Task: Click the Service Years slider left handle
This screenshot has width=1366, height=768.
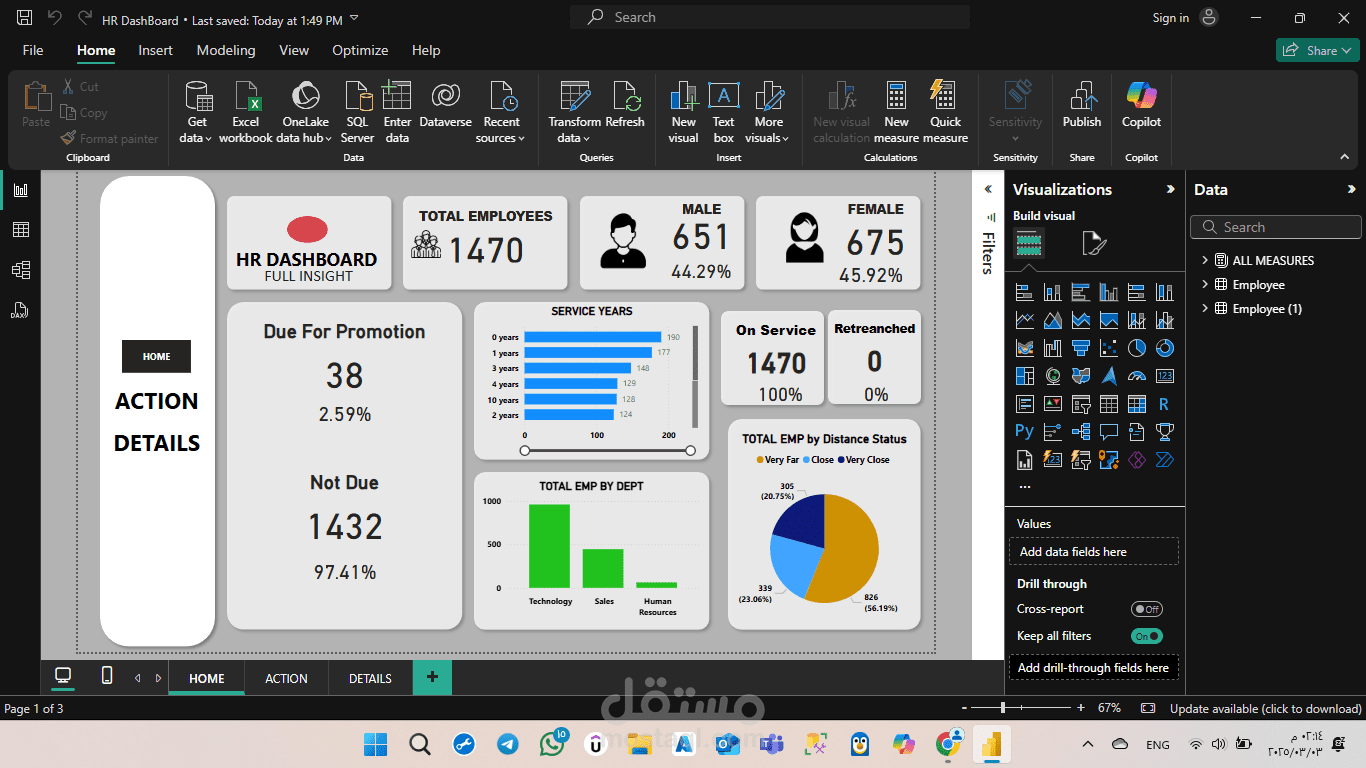Action: point(525,452)
